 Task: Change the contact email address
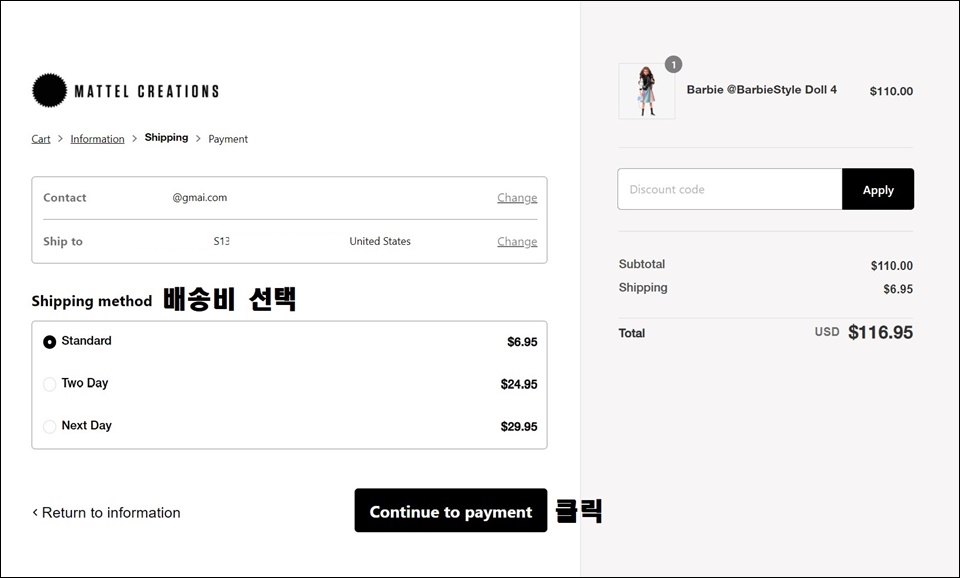click(517, 198)
